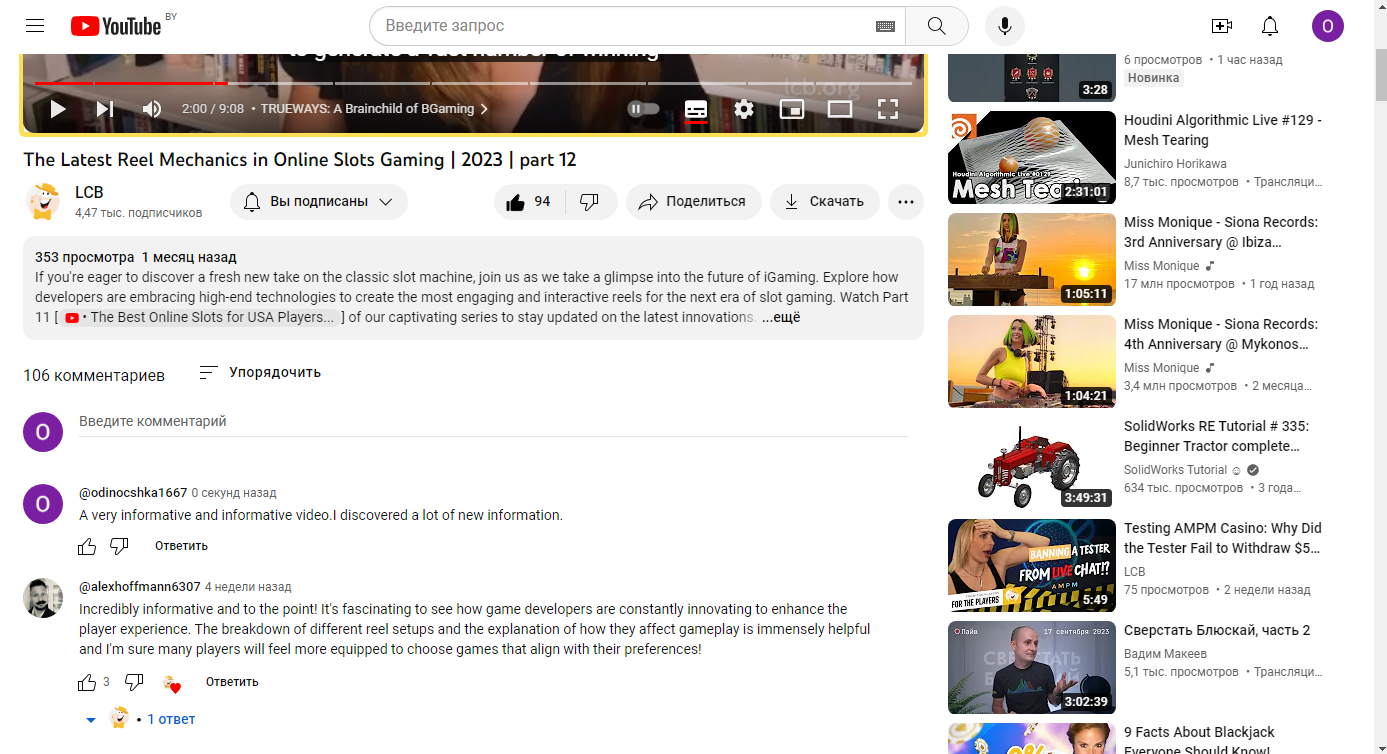Toggle the autoplay switch
Viewport: 1387px width, 754px height.
tap(644, 109)
